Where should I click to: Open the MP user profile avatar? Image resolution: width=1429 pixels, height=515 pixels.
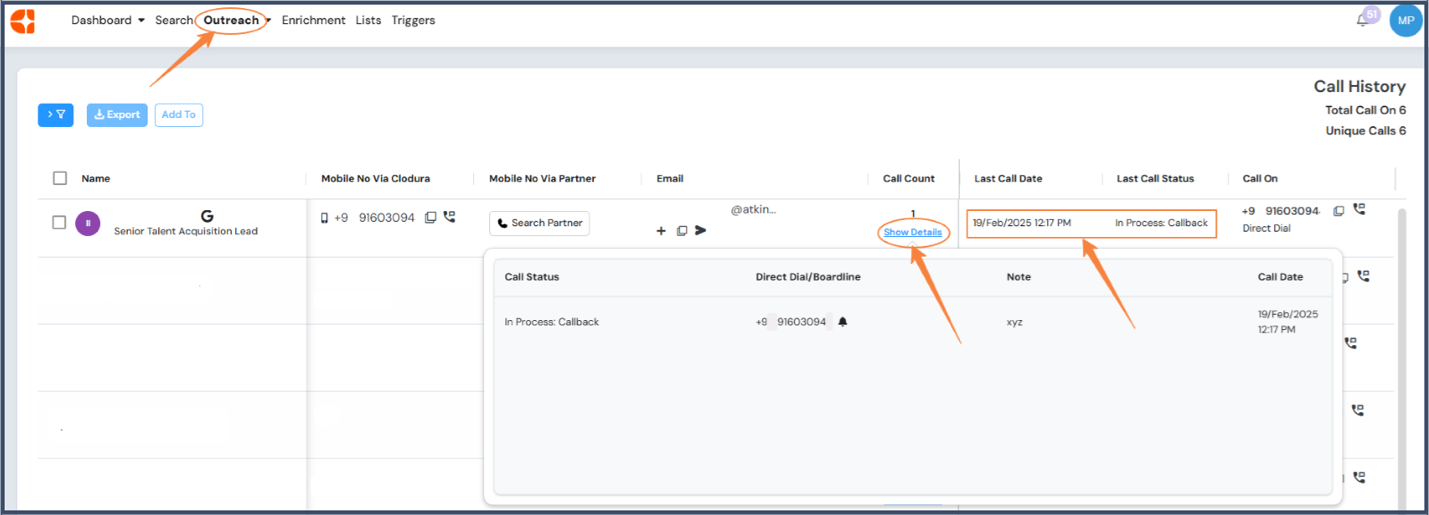pyautogui.click(x=1406, y=20)
